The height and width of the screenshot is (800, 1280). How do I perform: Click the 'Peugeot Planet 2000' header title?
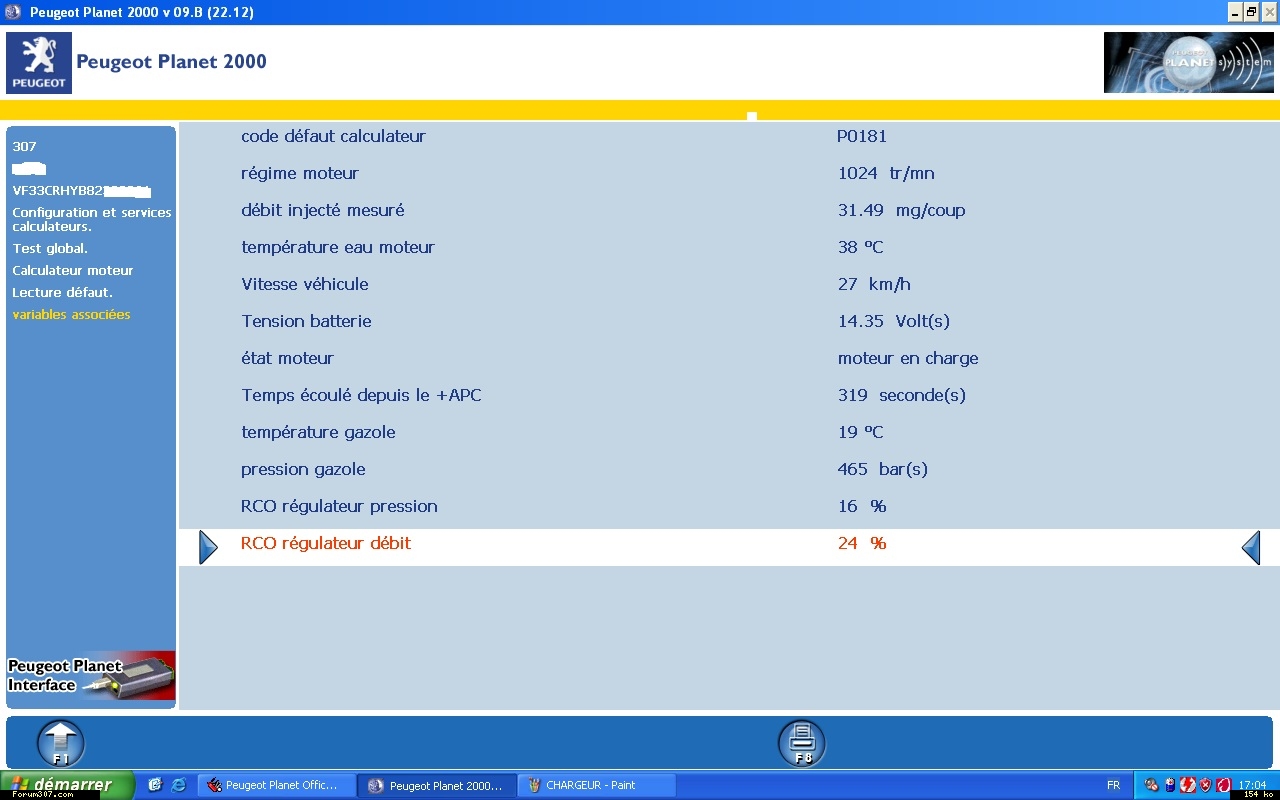coord(171,62)
